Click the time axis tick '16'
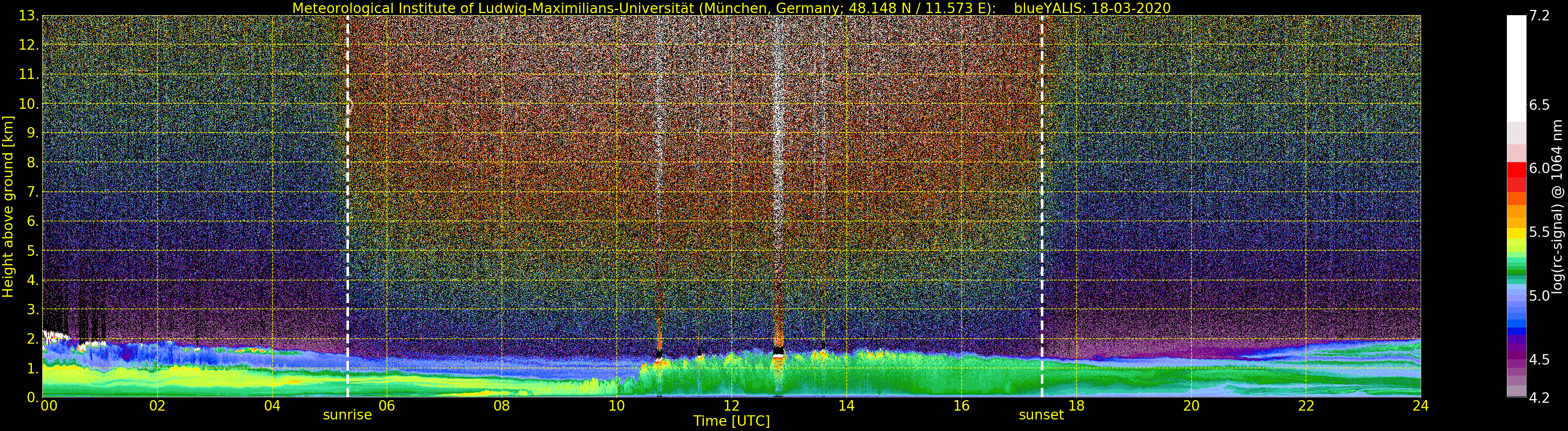 (961, 406)
